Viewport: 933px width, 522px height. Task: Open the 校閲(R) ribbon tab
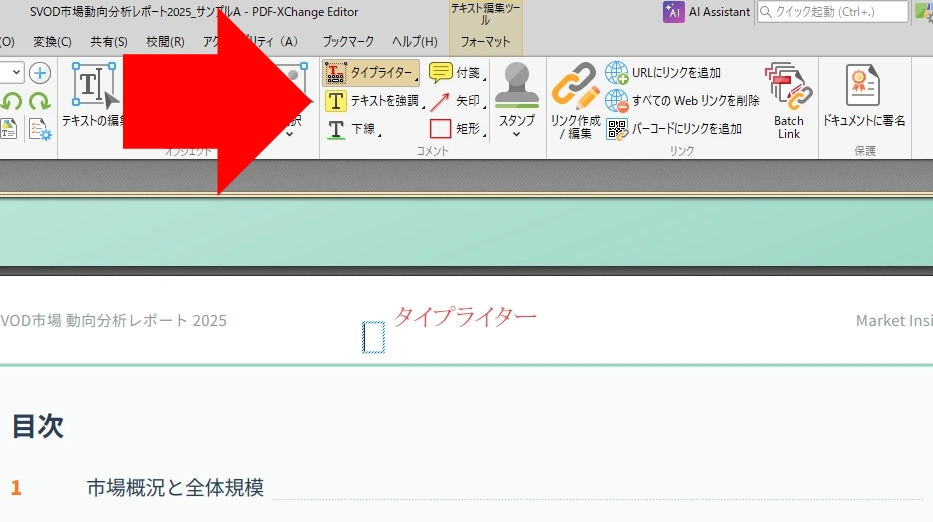coord(165,42)
